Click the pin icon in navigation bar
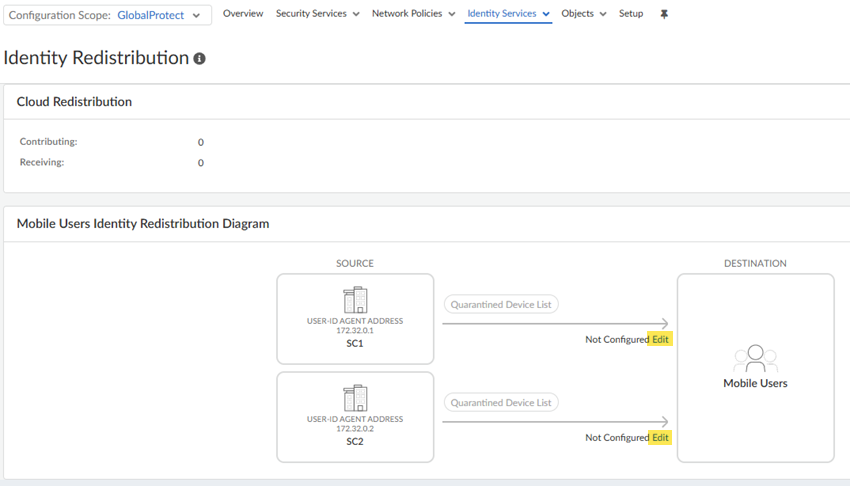 (x=665, y=14)
